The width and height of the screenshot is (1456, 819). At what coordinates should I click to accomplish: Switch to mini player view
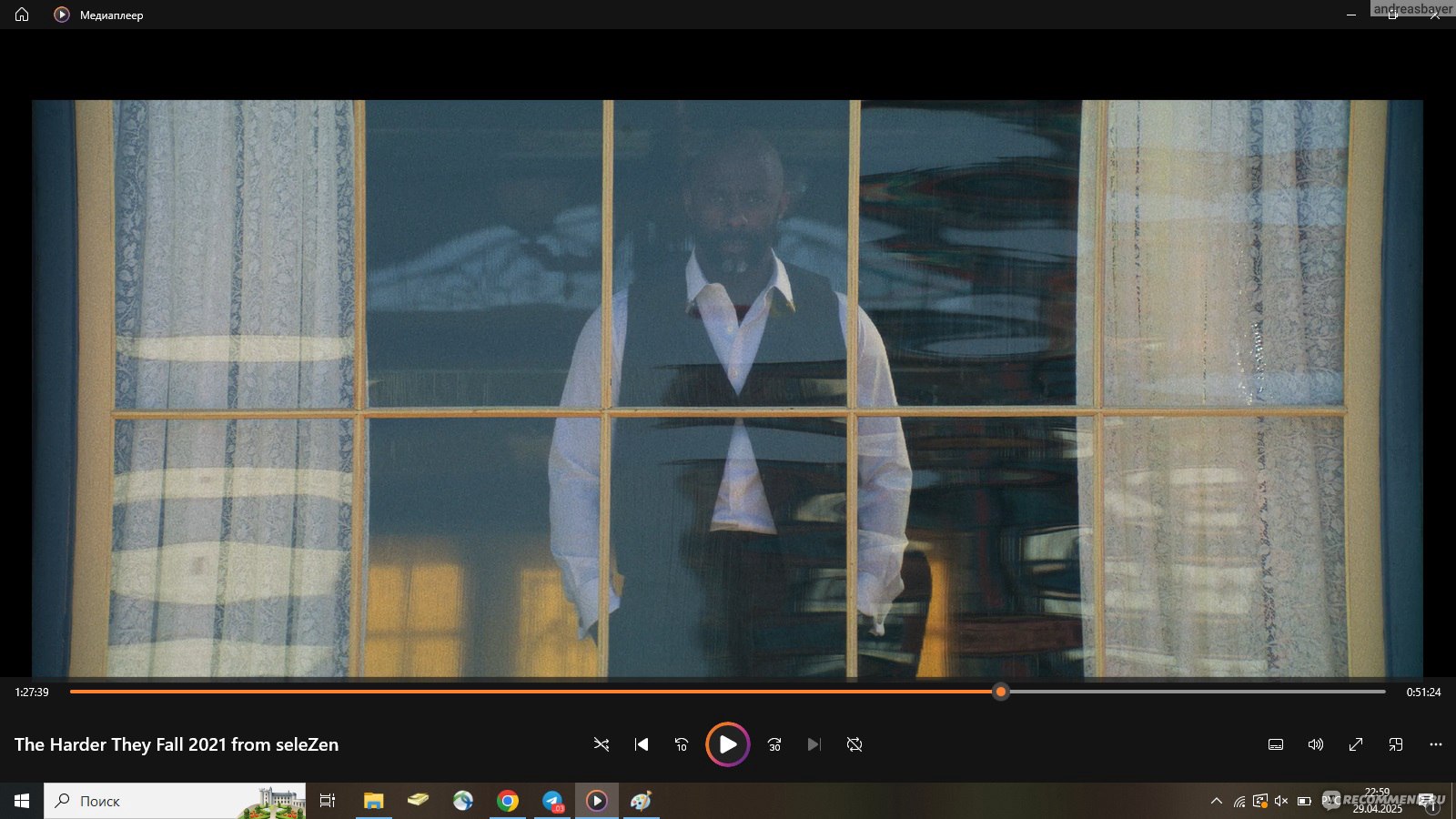(x=1396, y=744)
